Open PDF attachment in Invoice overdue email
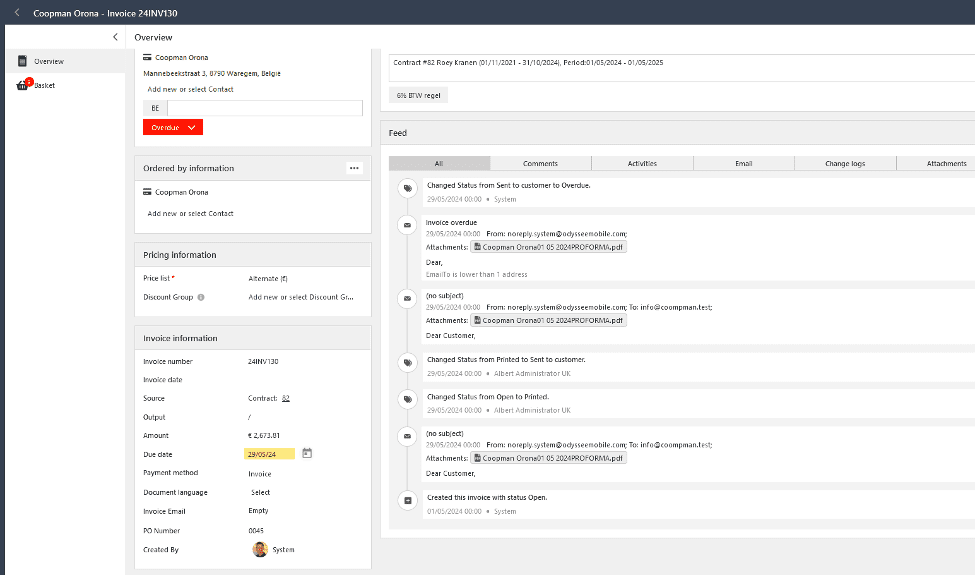The width and height of the screenshot is (977, 575). (548, 247)
